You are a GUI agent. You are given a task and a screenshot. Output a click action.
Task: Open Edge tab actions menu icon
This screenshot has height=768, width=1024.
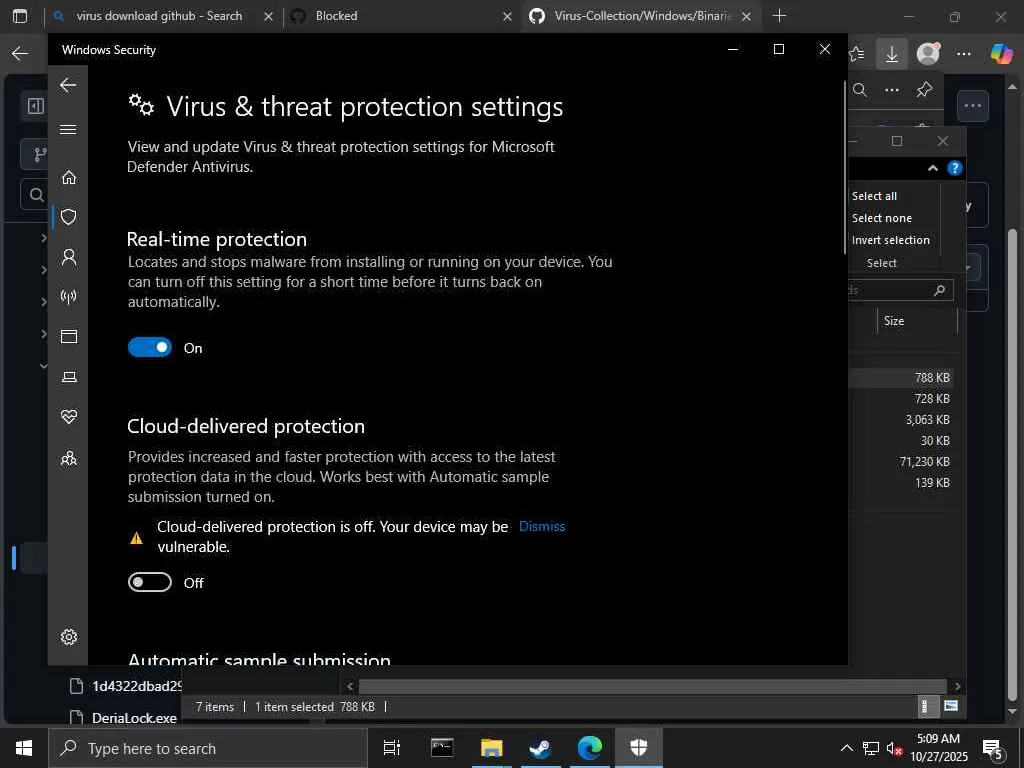pyautogui.click(x=20, y=16)
